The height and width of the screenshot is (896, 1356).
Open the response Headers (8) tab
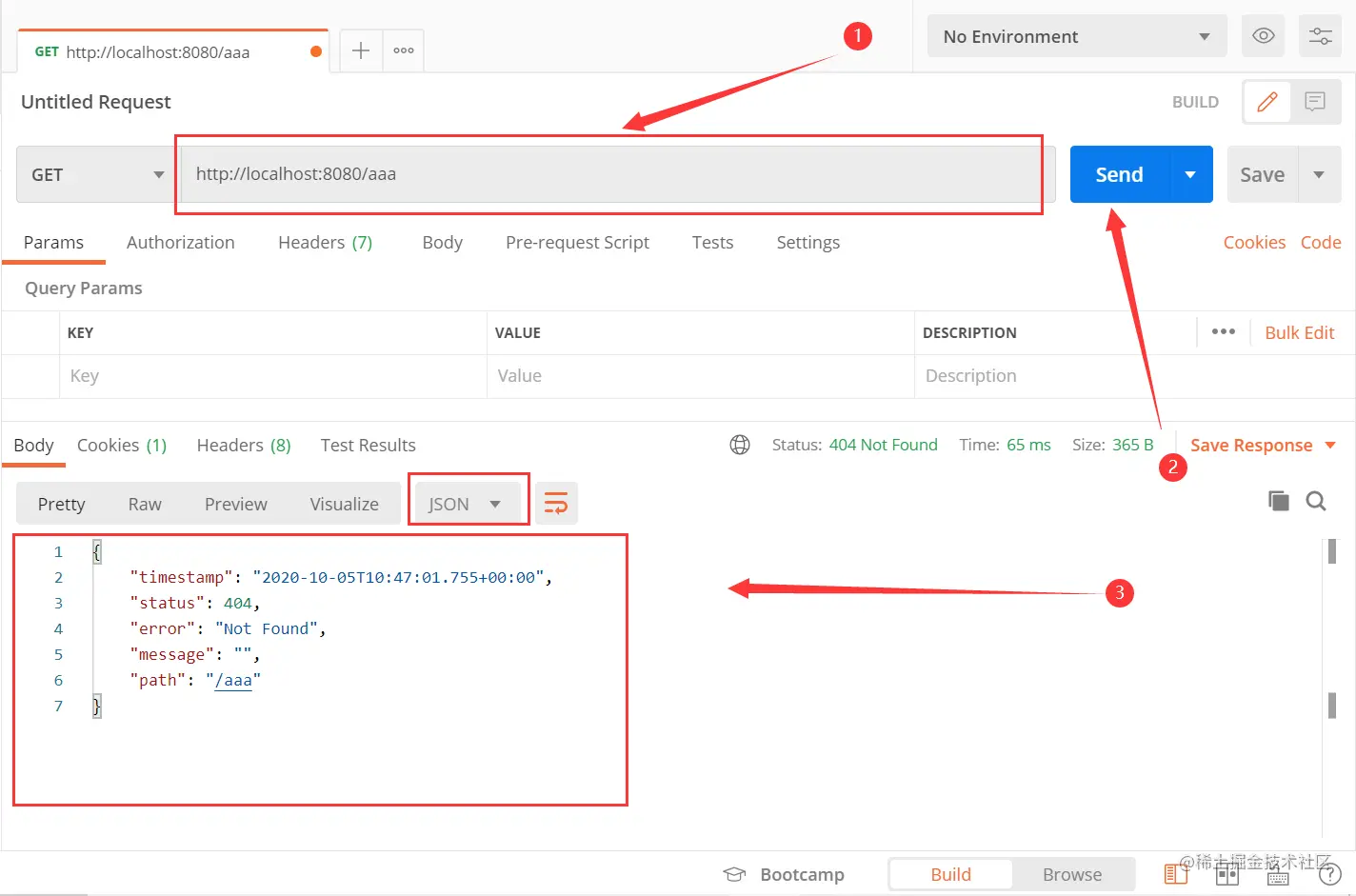pos(244,445)
